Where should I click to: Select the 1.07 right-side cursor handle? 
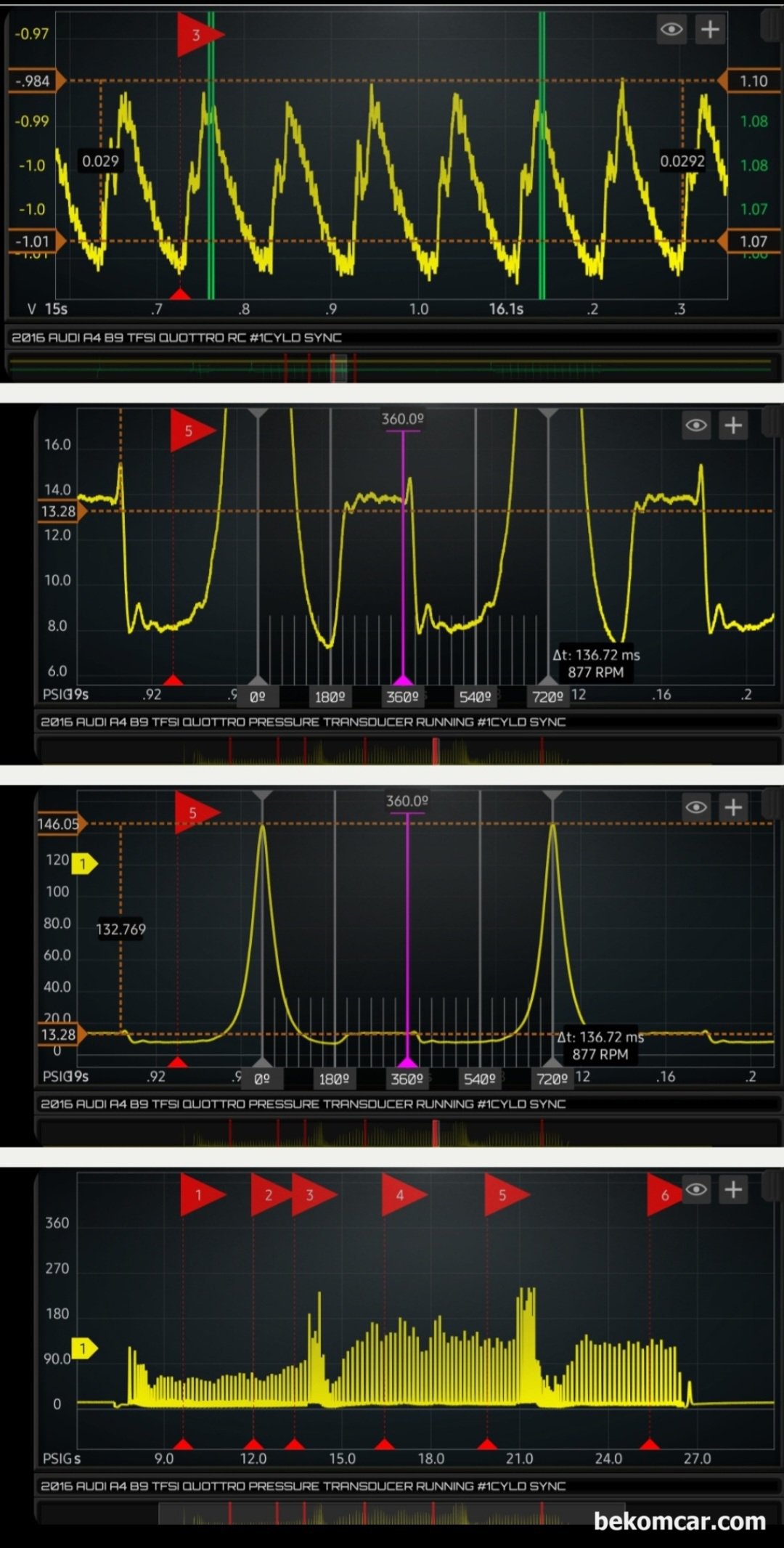point(751,241)
